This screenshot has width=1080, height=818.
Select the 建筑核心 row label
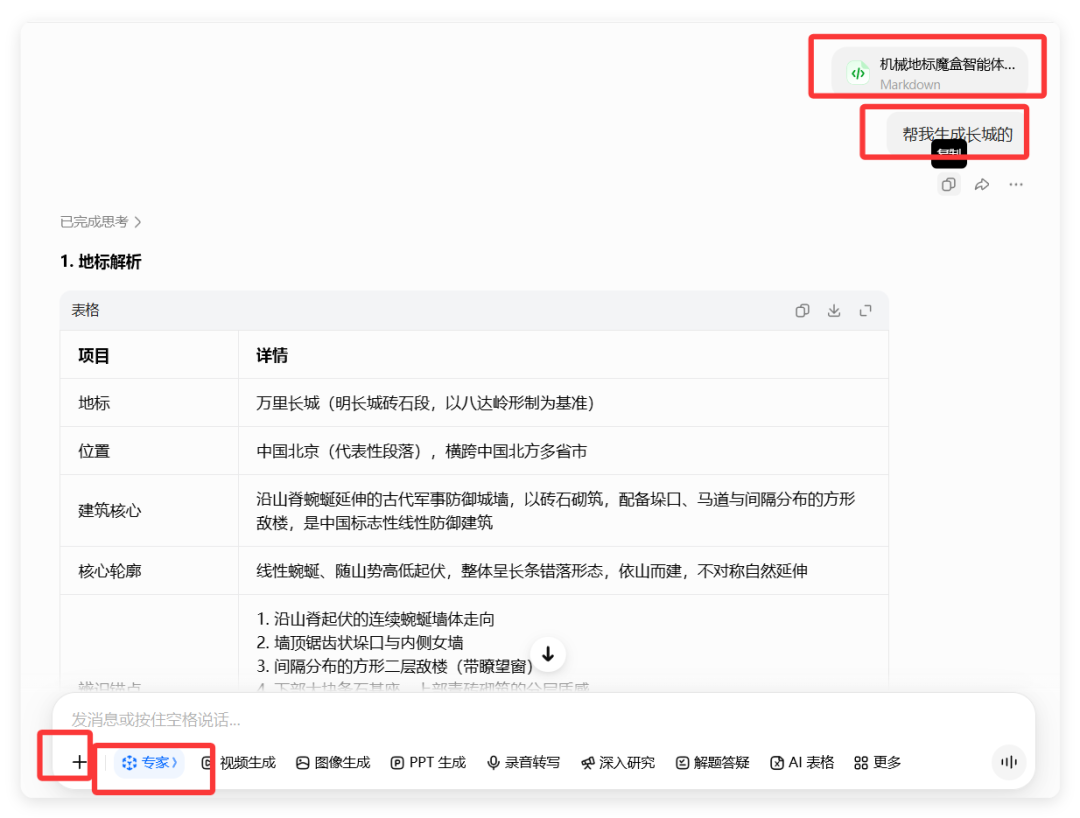110,511
